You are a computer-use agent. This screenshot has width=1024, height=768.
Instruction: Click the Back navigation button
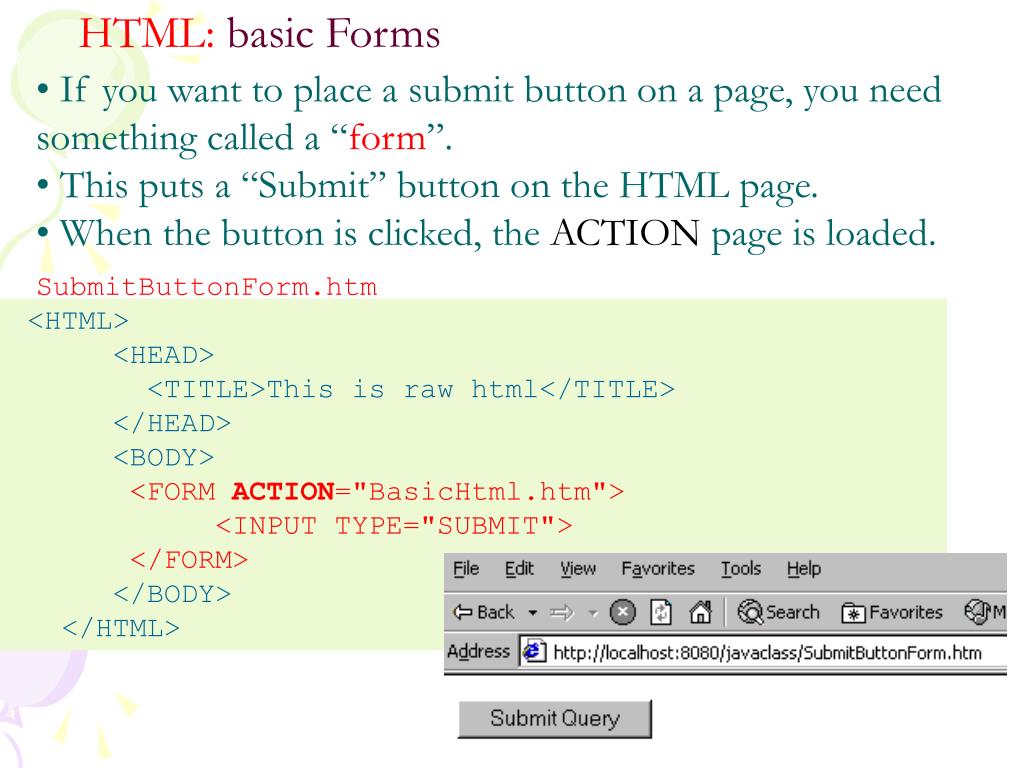[x=484, y=613]
